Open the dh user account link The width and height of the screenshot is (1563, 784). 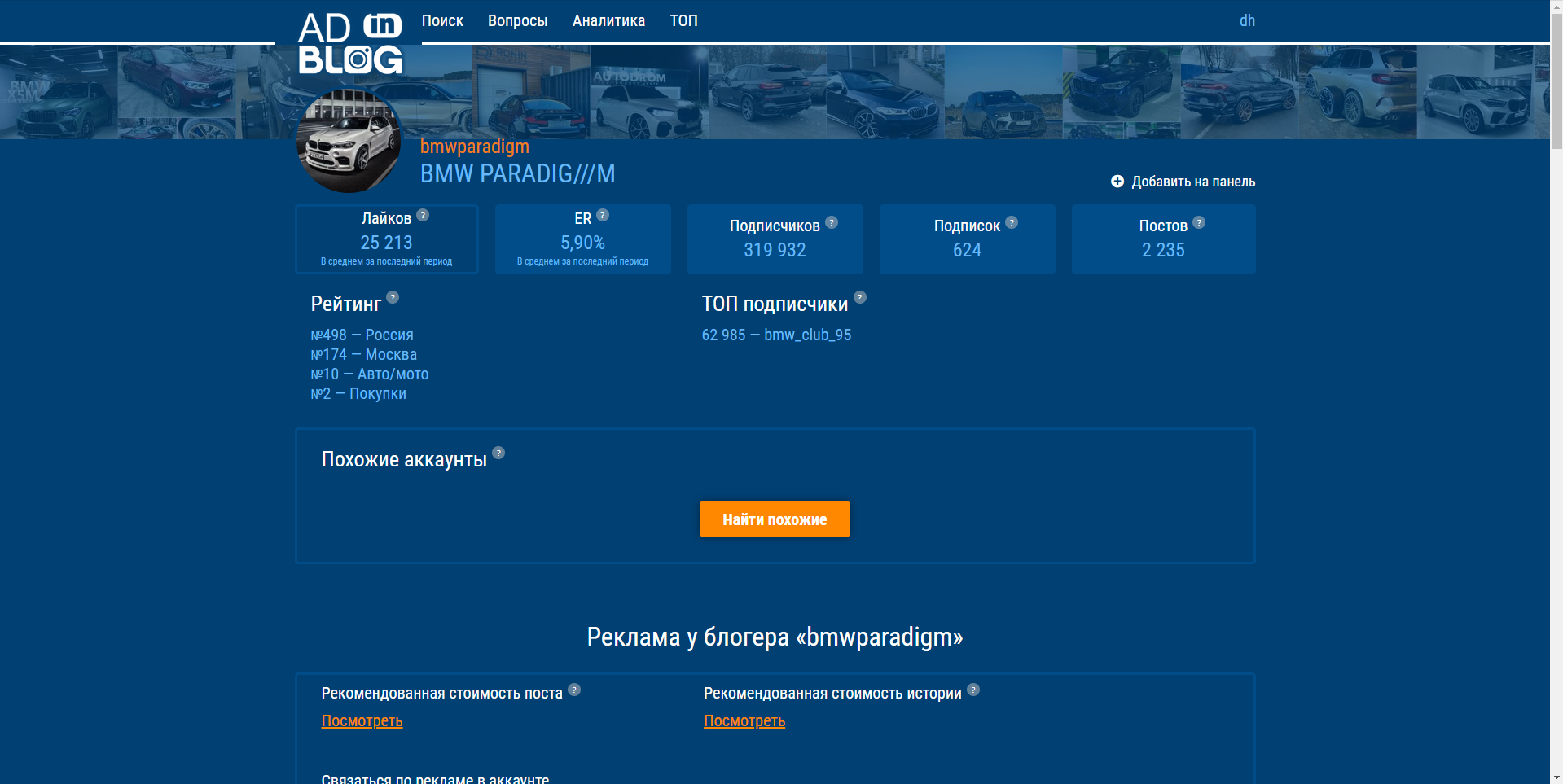click(1247, 20)
